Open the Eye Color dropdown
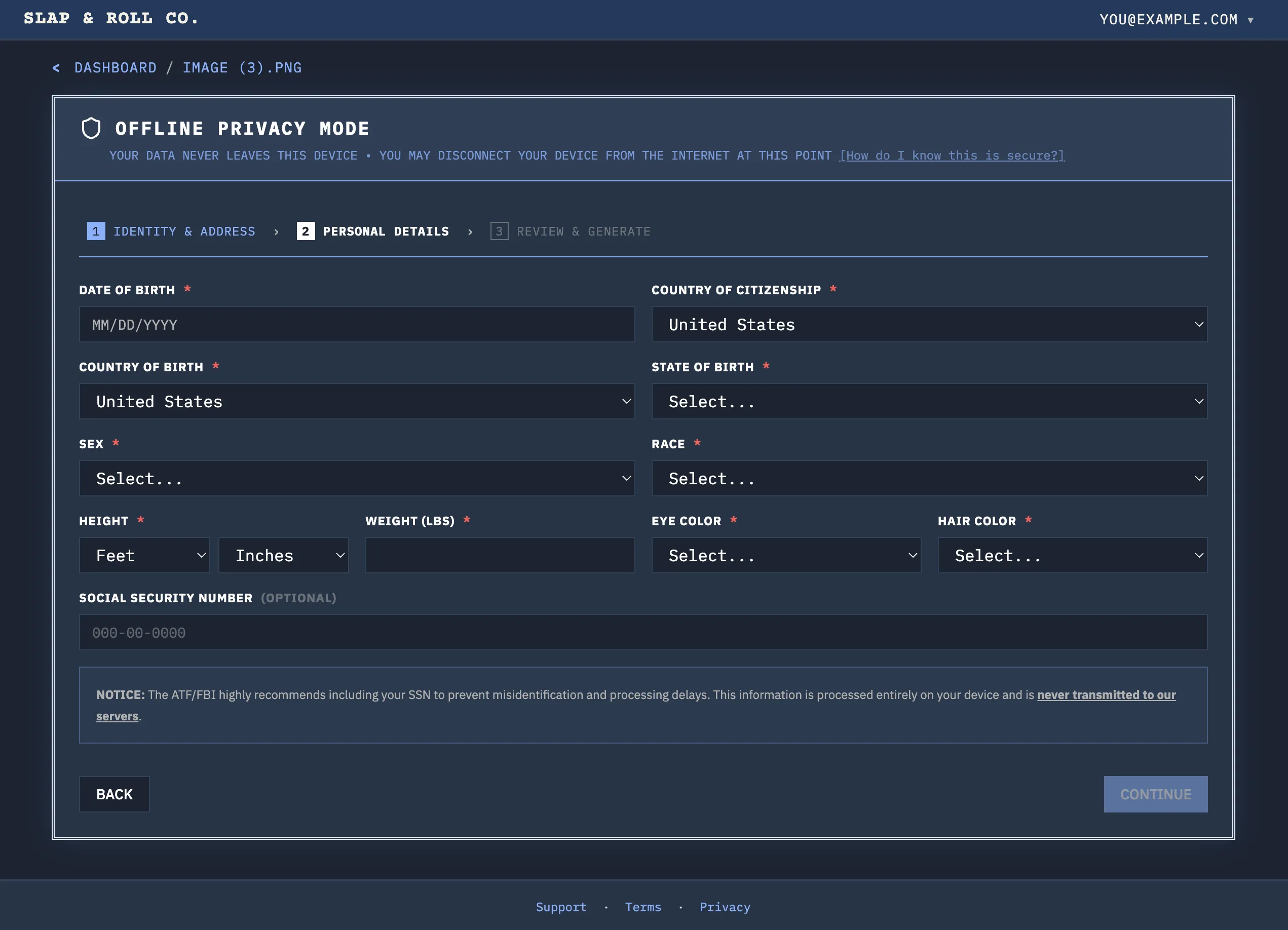 (x=786, y=555)
